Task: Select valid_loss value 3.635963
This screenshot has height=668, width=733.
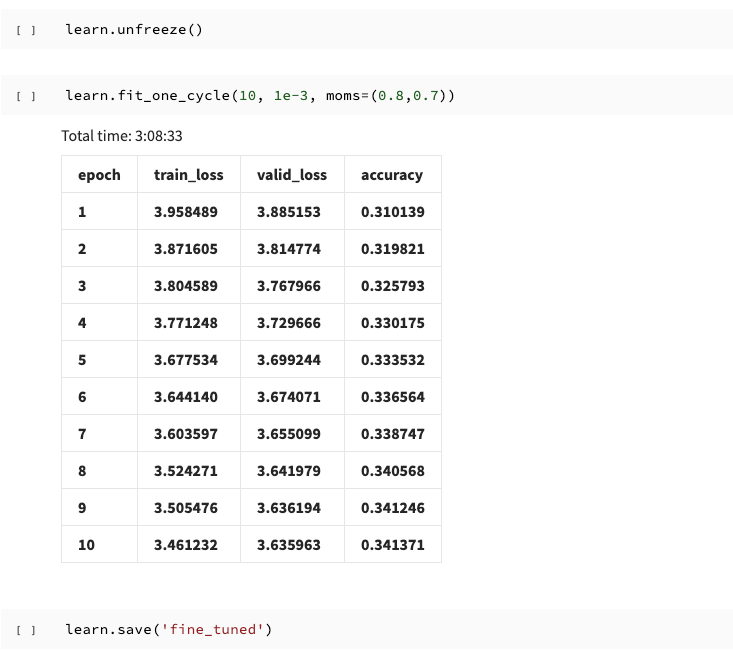Action: pyautogui.click(x=288, y=545)
